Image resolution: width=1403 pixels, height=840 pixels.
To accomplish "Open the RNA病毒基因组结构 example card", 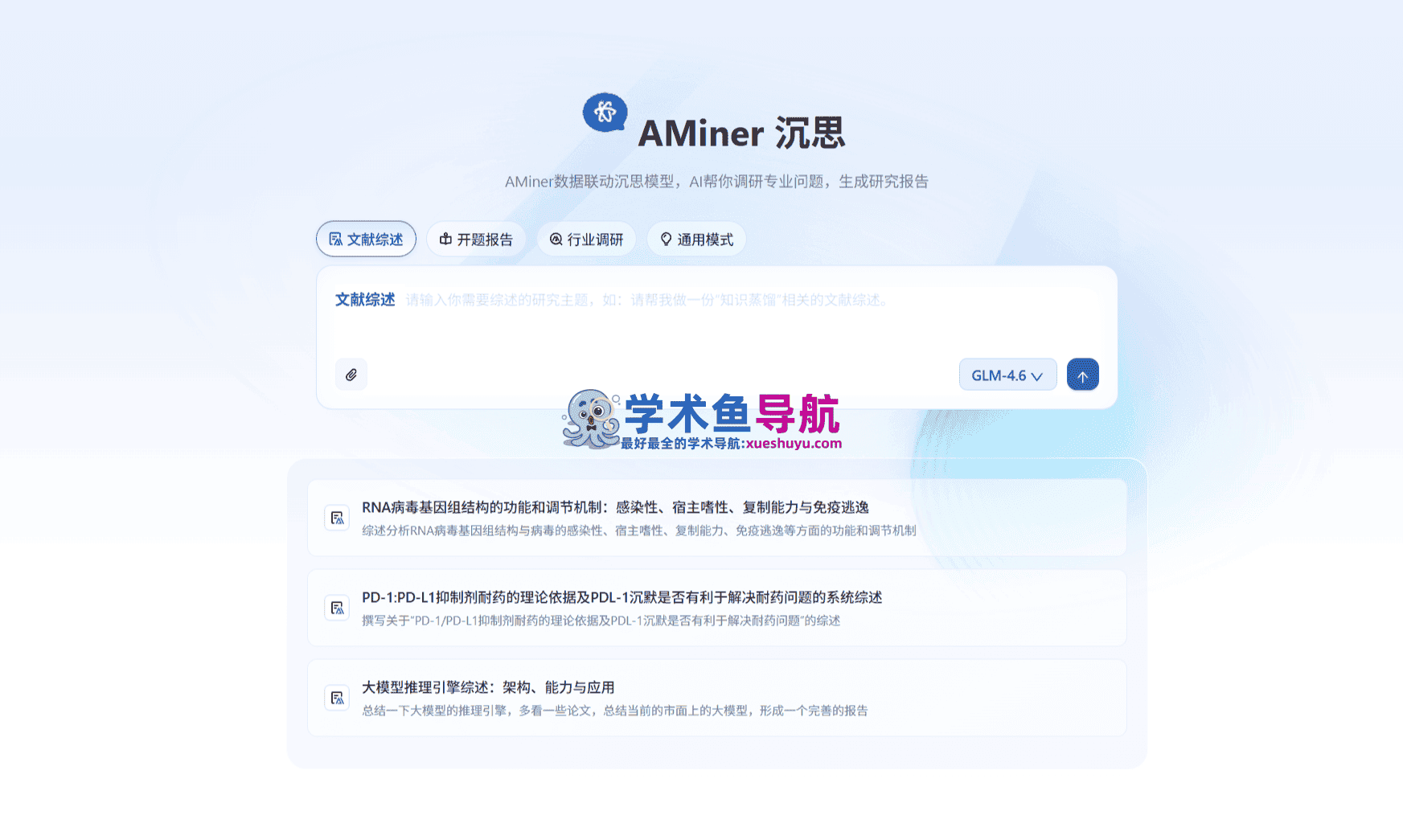I will pyautogui.click(x=717, y=518).
